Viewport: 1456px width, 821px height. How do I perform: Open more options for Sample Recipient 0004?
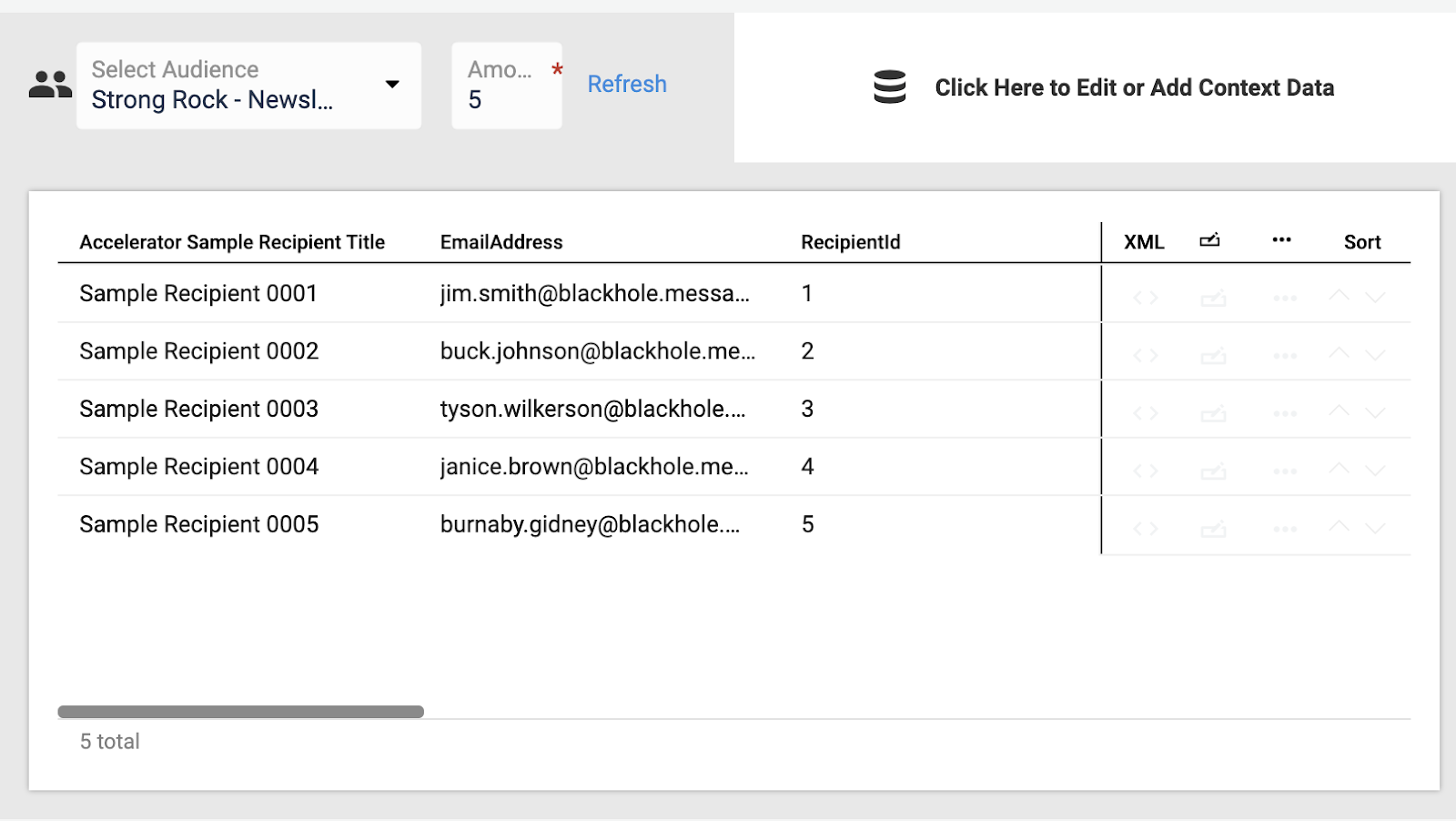pyautogui.click(x=1285, y=471)
